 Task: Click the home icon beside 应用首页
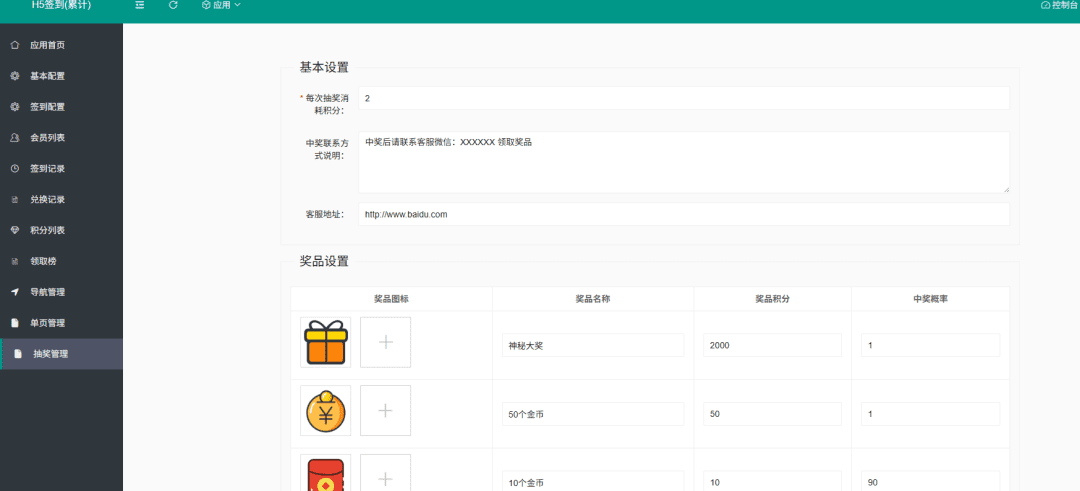(15, 45)
